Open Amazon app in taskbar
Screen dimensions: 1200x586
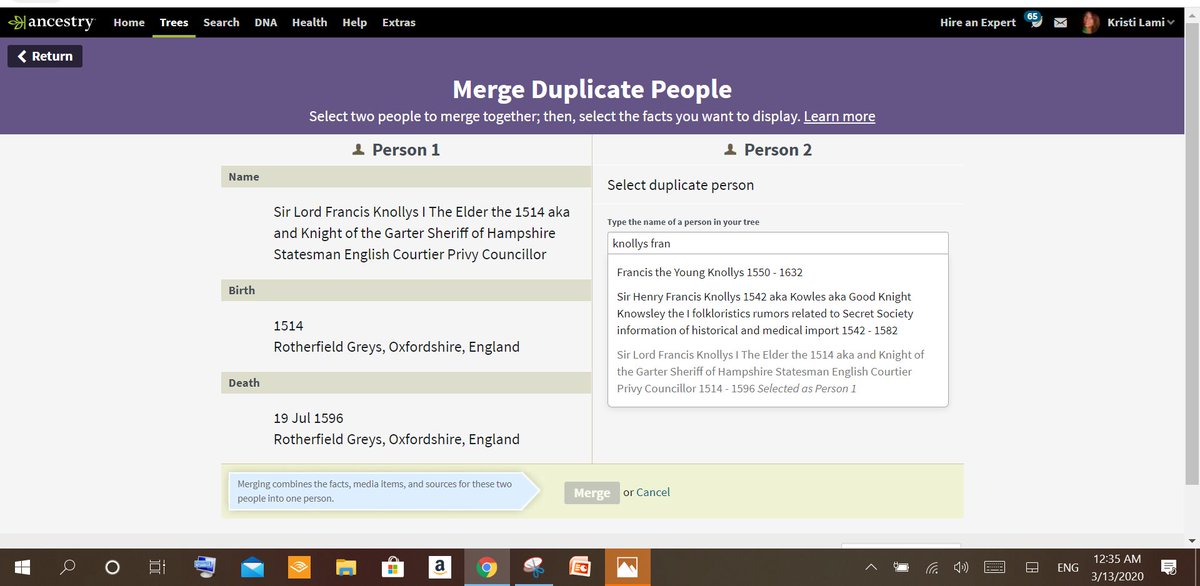click(x=439, y=567)
